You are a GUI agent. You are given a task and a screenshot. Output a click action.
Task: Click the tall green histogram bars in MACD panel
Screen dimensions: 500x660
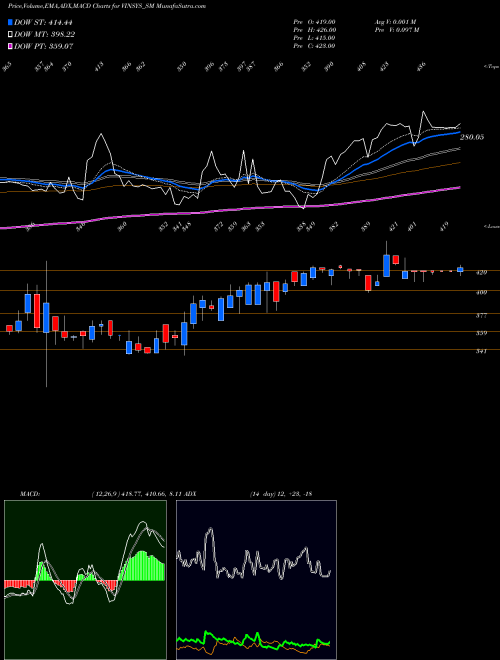point(143,566)
